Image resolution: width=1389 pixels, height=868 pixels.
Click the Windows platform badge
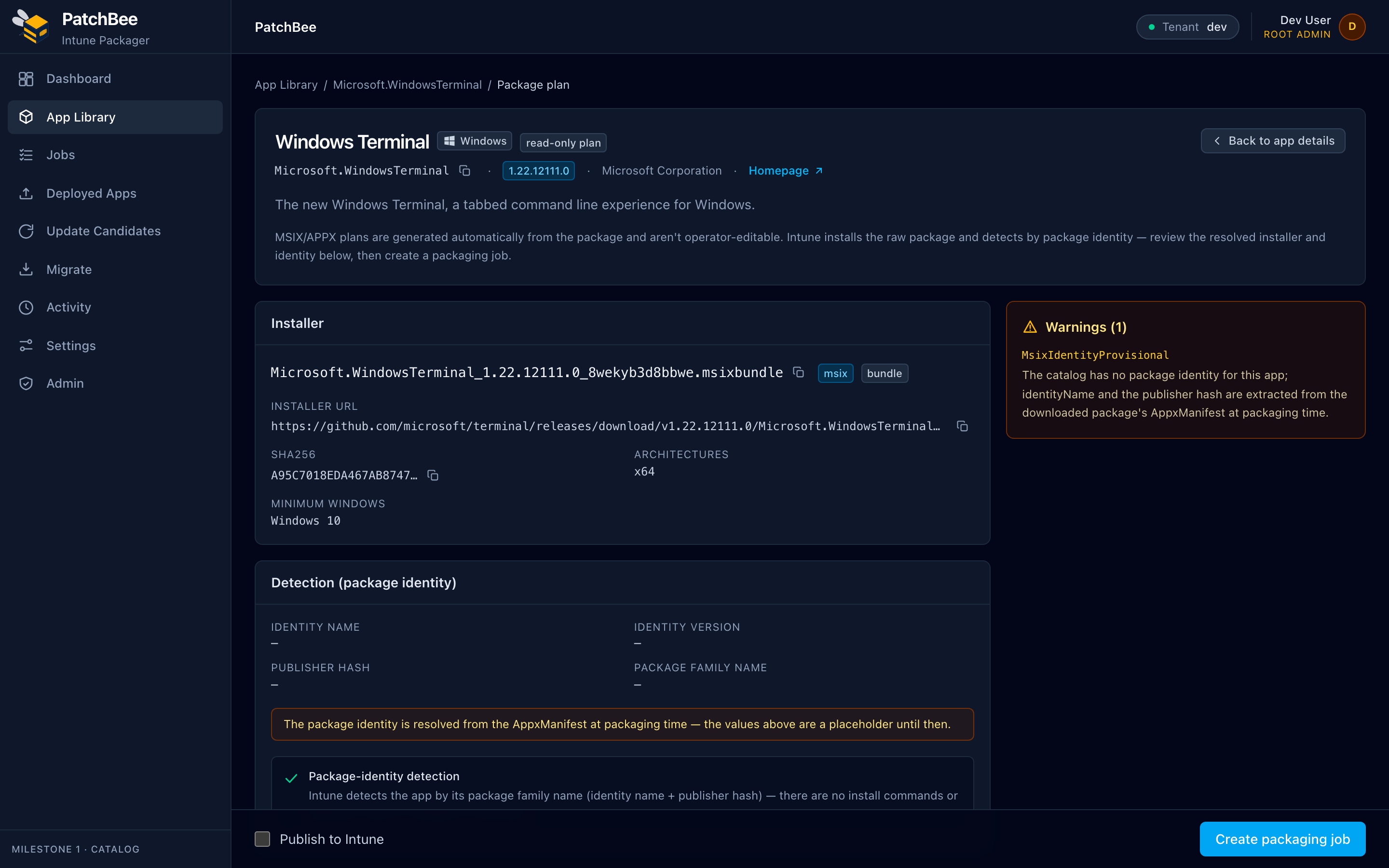tap(474, 141)
